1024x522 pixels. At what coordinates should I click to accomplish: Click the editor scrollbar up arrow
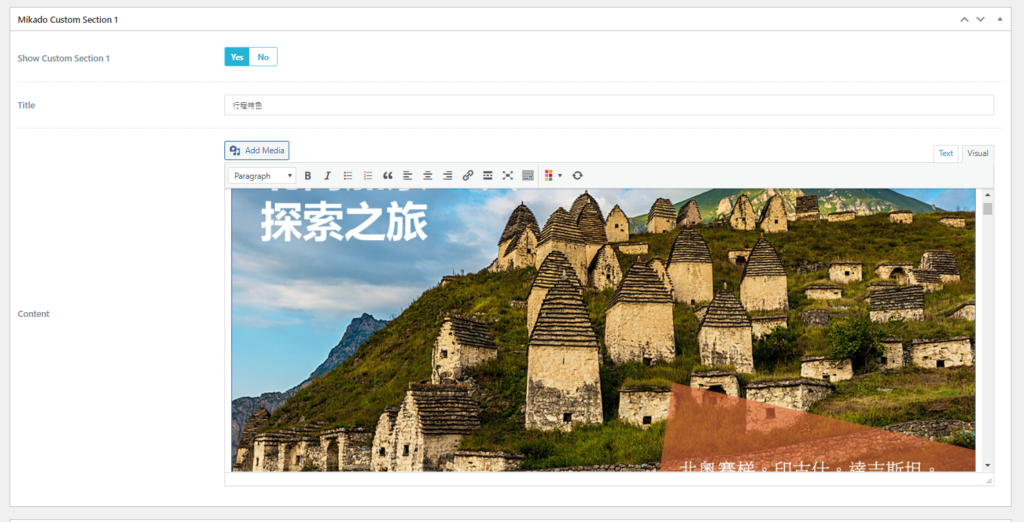tap(987, 195)
